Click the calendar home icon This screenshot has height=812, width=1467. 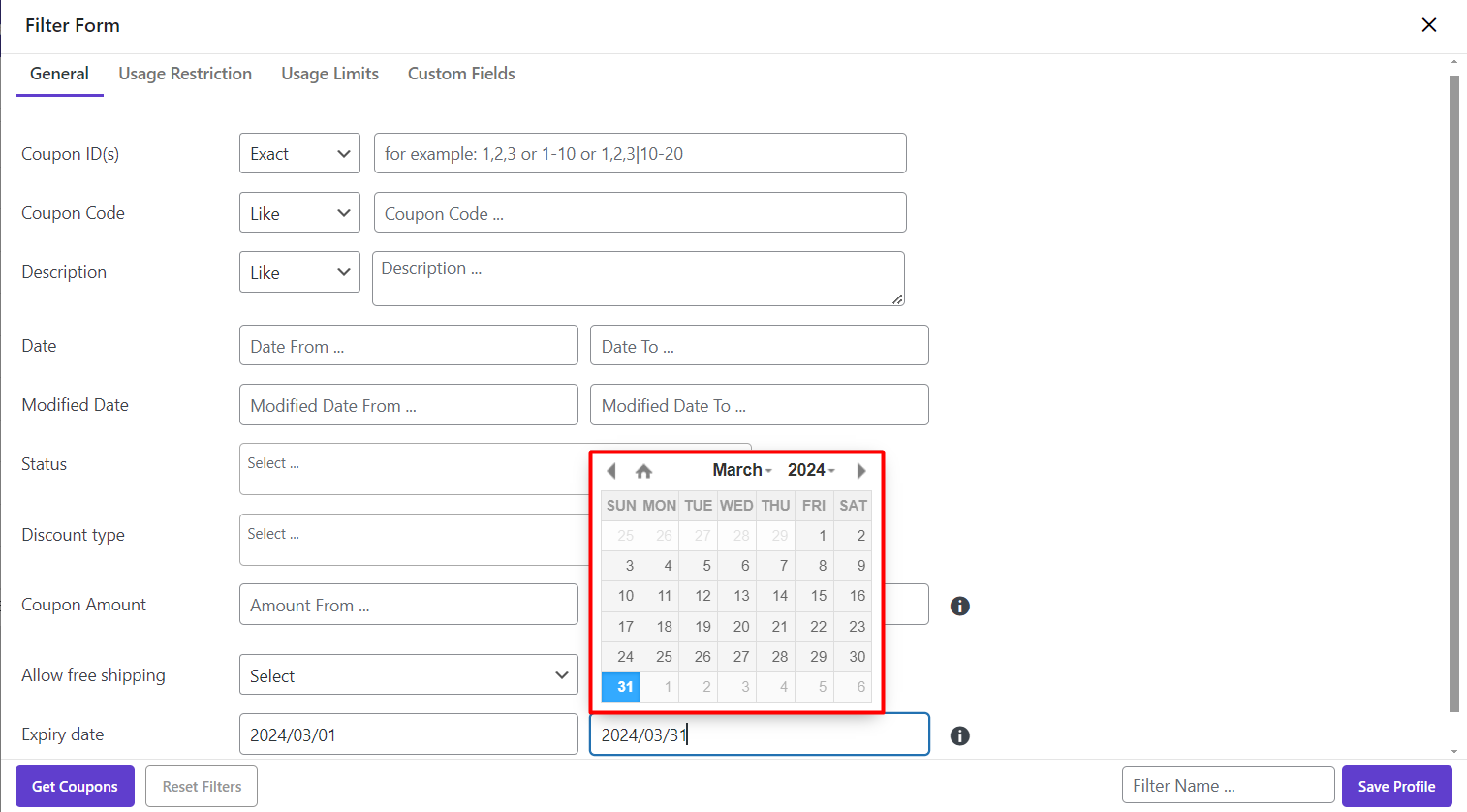click(x=643, y=471)
